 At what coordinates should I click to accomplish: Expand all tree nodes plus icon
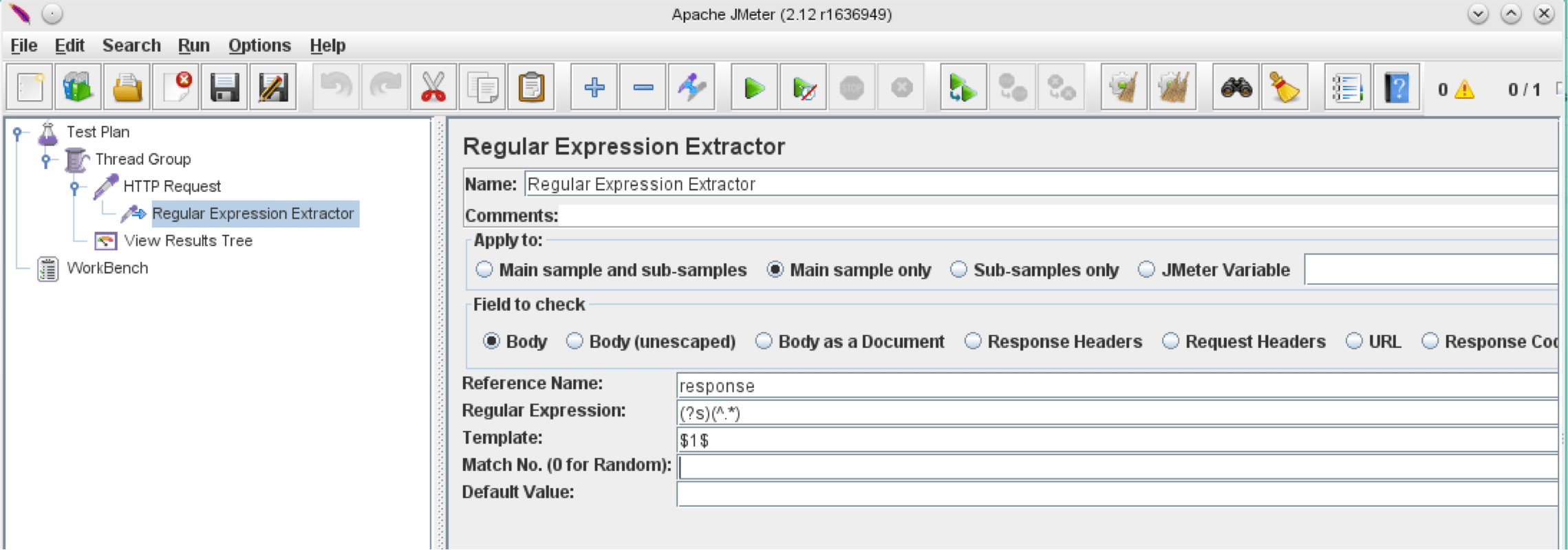(x=594, y=88)
